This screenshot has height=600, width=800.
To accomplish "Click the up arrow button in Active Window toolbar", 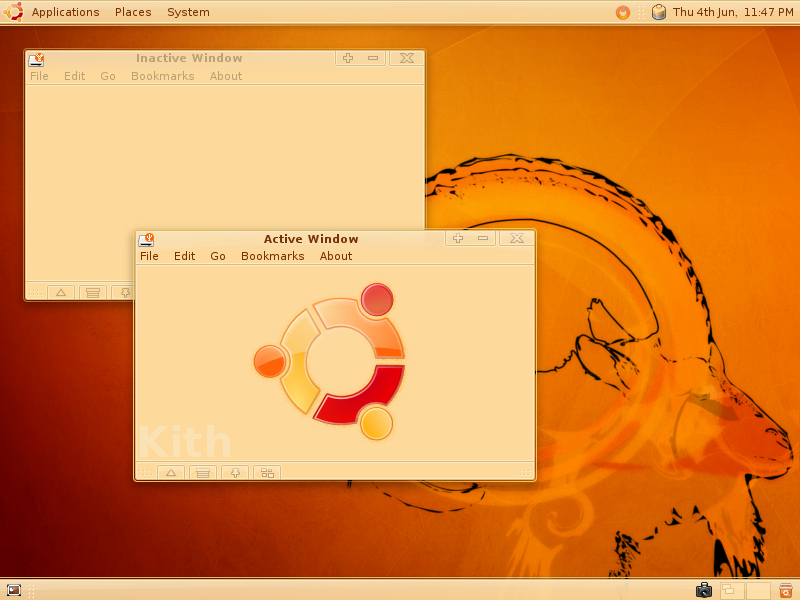I will click(x=171, y=473).
